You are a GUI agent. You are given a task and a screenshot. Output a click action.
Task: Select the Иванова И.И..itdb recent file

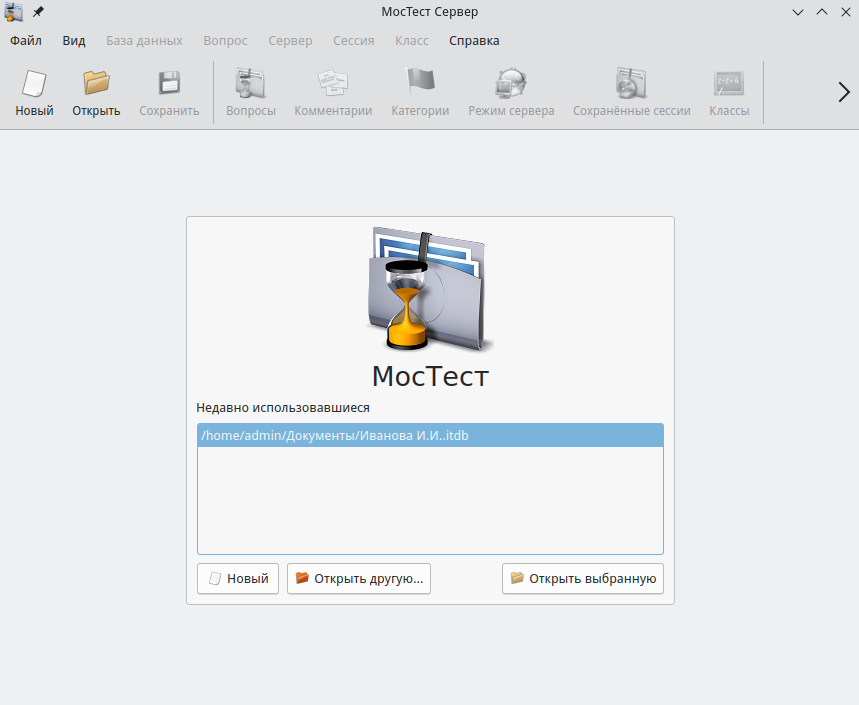pyautogui.click(x=335, y=435)
